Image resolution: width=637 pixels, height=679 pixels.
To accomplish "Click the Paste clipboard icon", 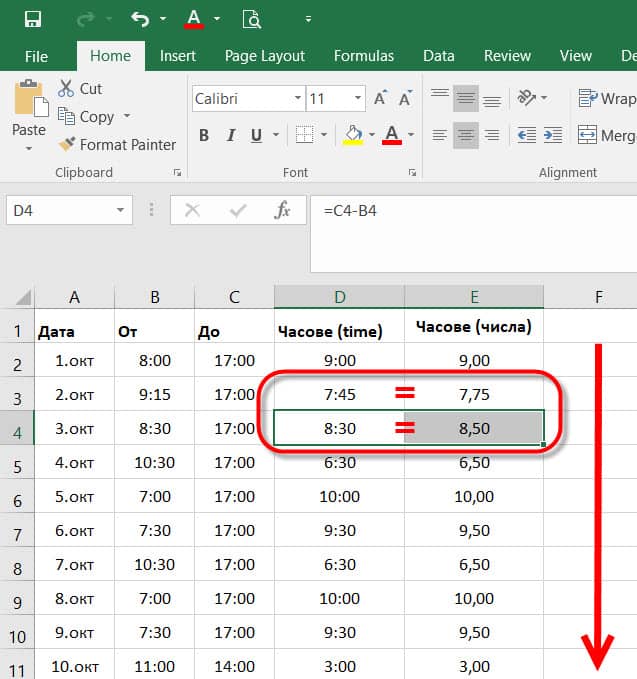I will pos(31,98).
